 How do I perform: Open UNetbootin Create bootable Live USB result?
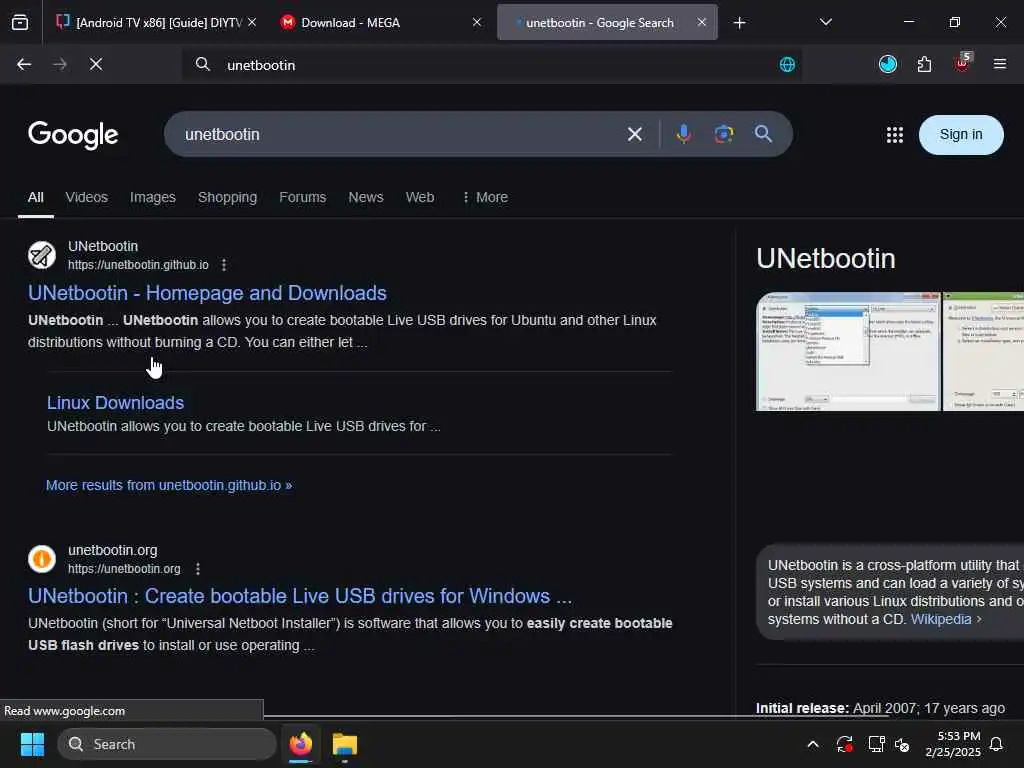300,596
